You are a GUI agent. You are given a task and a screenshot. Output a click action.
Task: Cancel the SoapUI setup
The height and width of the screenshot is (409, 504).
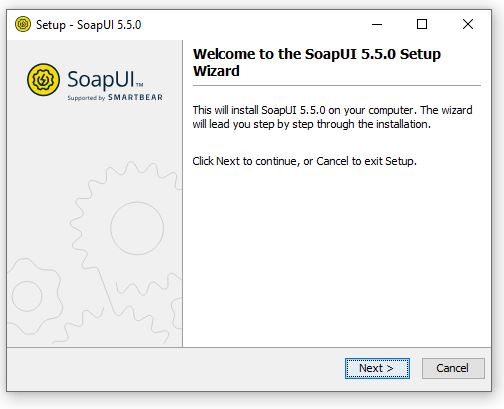(x=453, y=368)
